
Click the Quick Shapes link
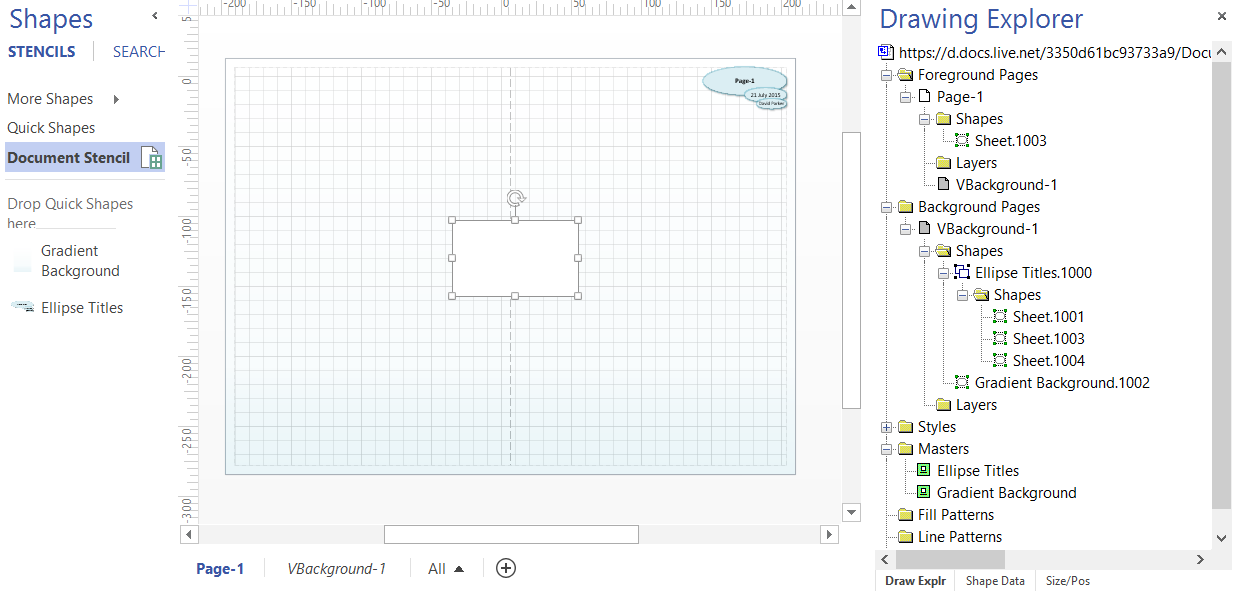tap(51, 128)
